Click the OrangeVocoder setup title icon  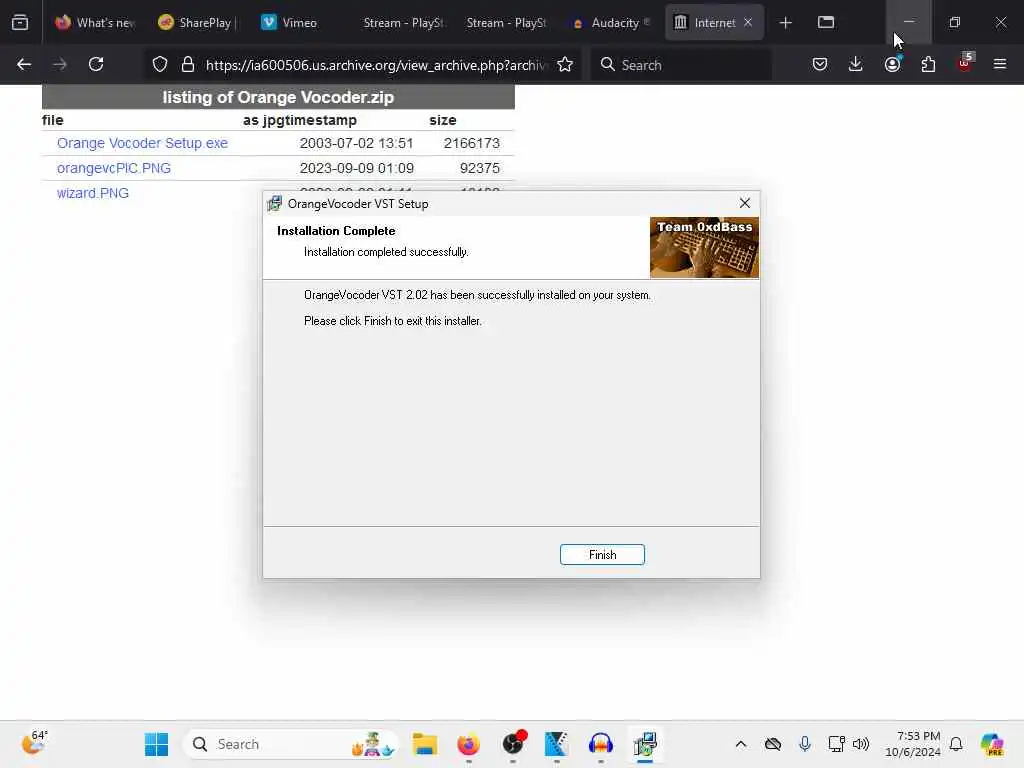click(x=274, y=203)
